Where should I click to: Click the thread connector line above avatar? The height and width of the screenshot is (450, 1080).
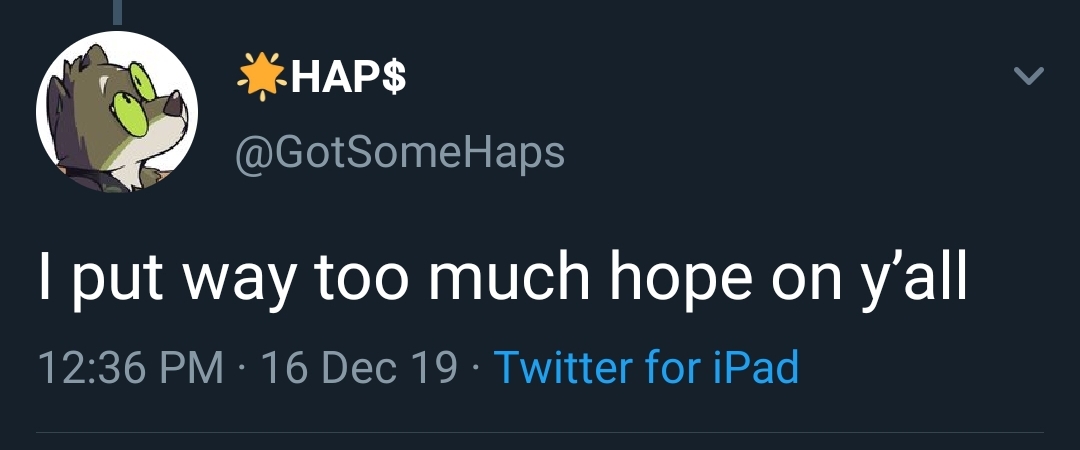(116, 10)
